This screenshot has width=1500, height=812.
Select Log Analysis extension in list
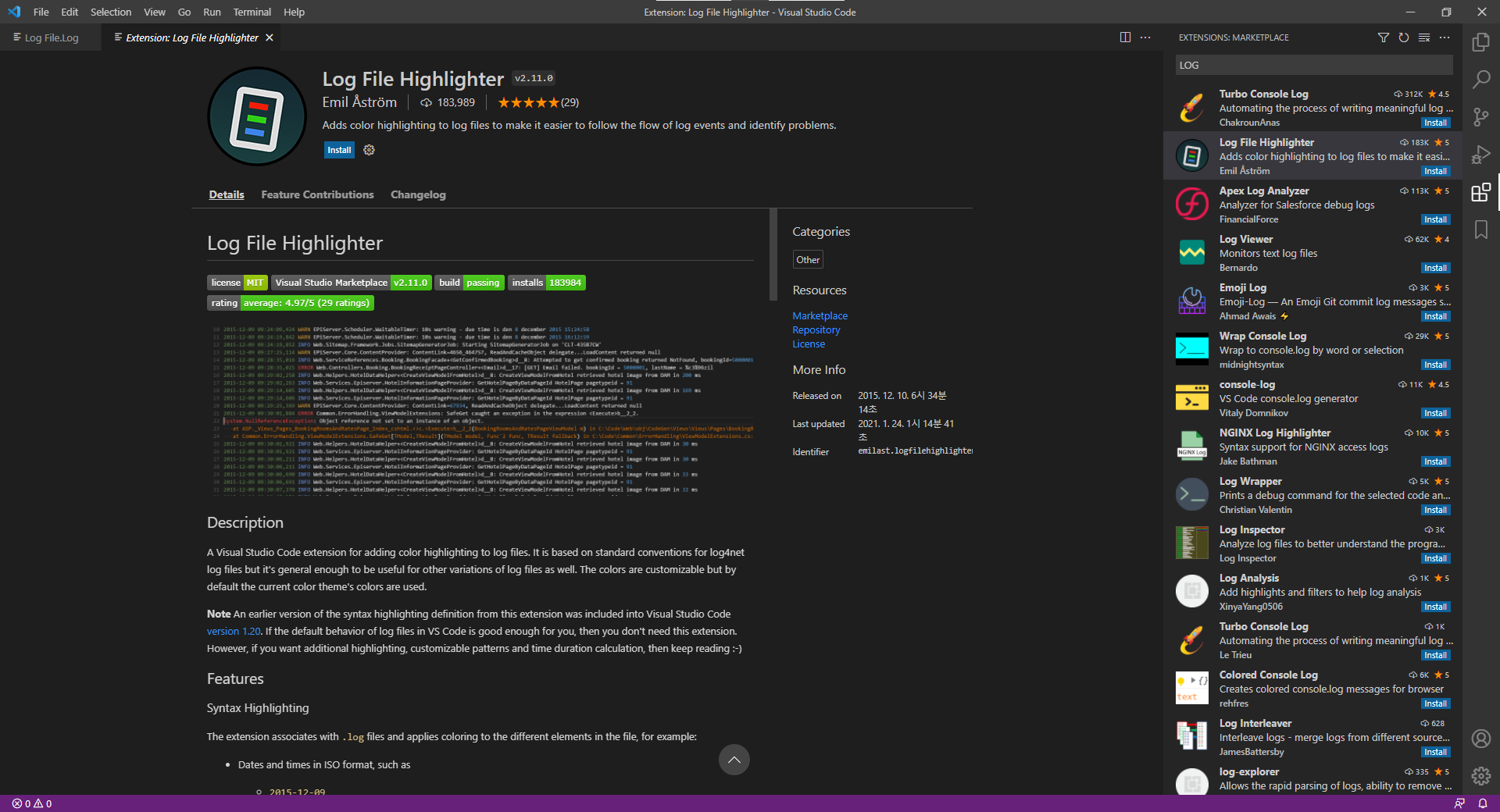point(1314,591)
